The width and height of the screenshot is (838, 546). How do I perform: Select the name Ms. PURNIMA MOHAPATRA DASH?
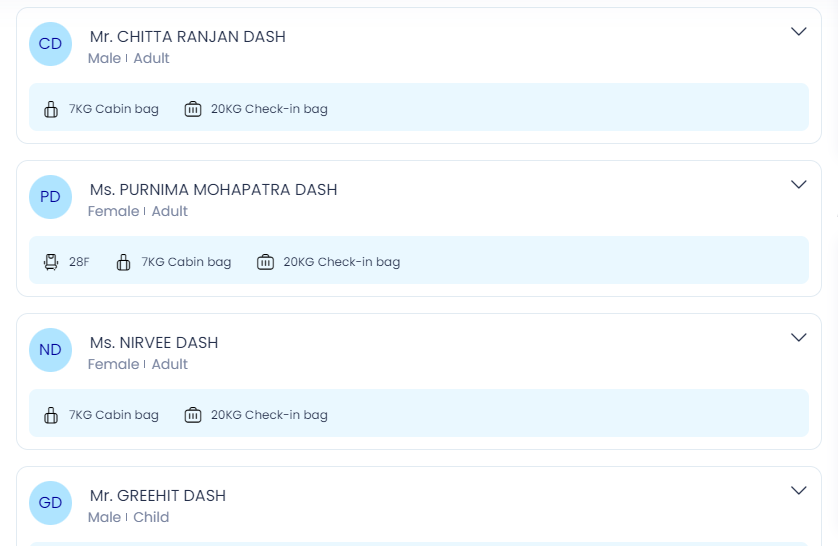point(213,190)
